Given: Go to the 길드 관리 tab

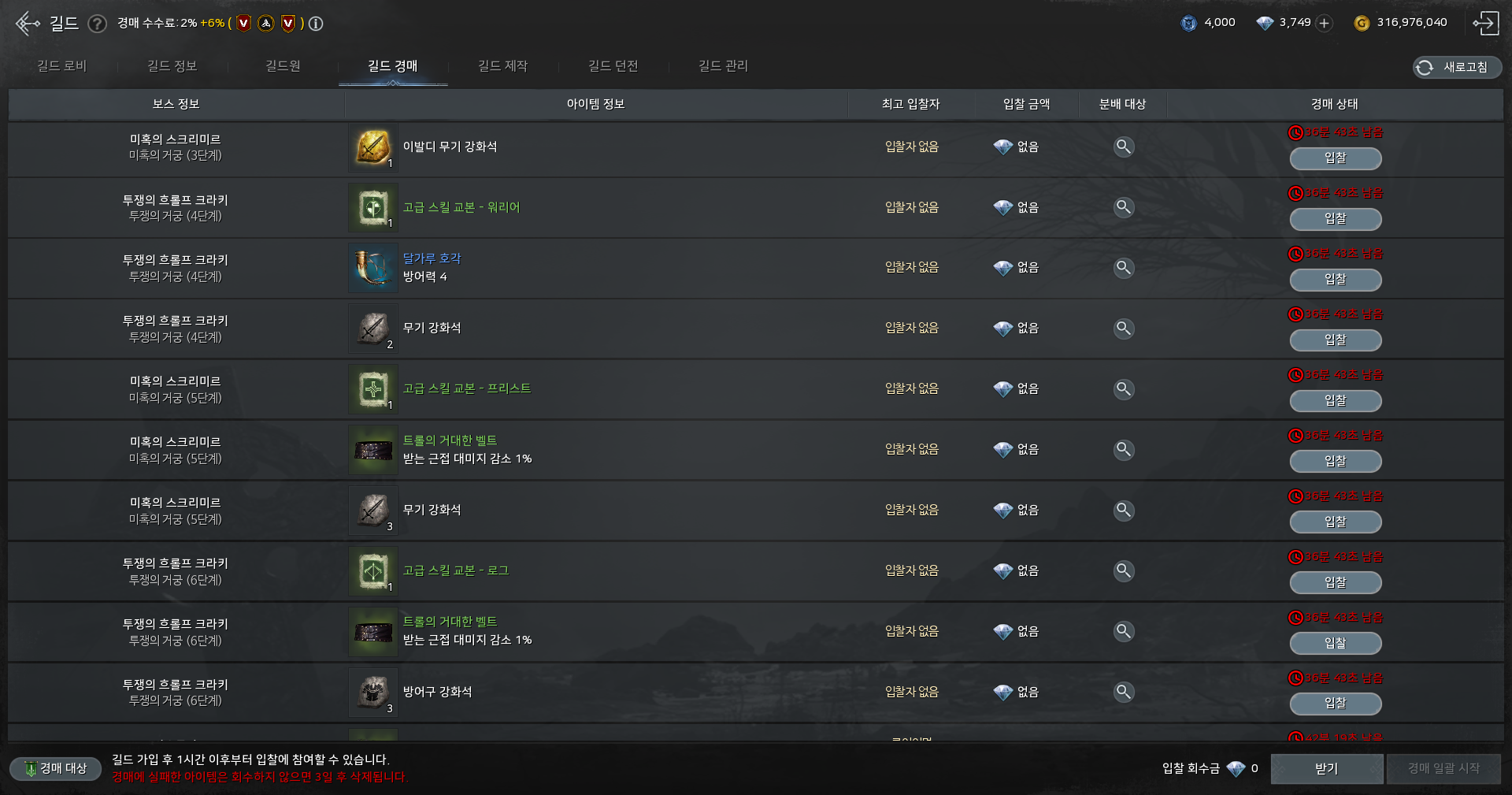Looking at the screenshot, I should click(x=723, y=66).
